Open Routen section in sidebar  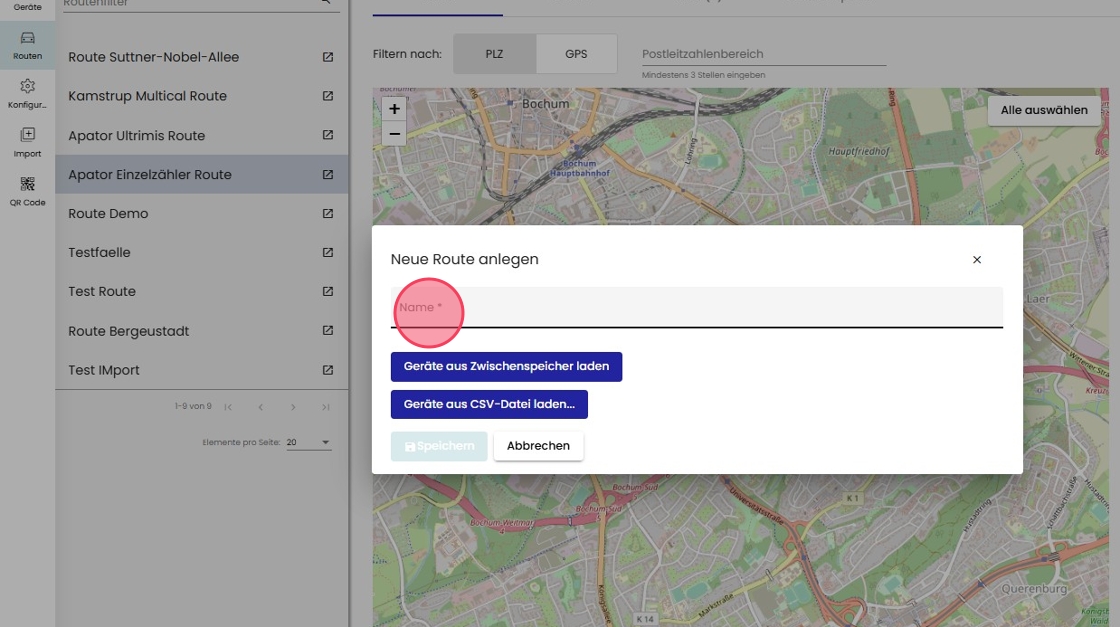(27, 45)
